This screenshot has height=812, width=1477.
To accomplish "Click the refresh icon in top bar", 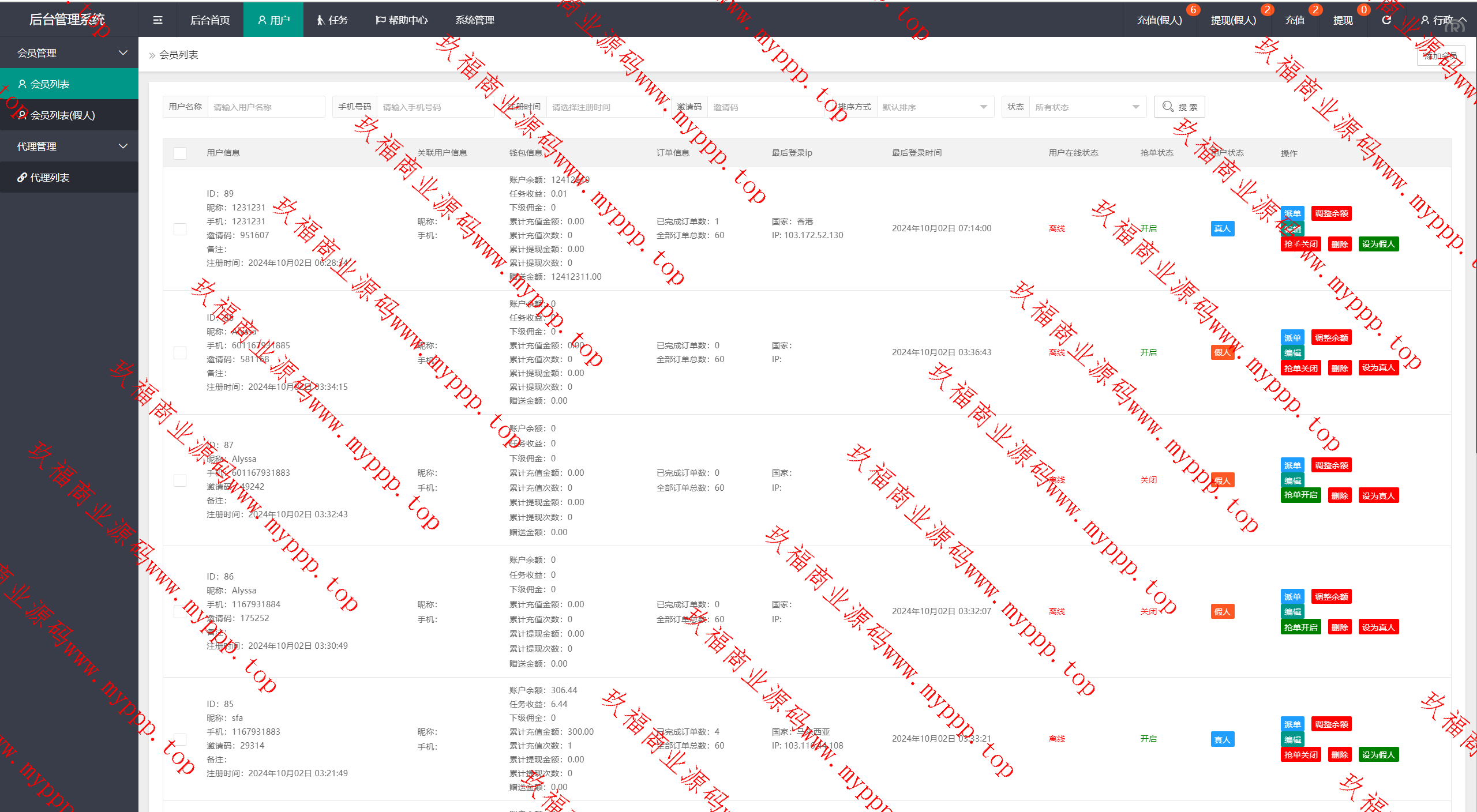I will point(1386,20).
